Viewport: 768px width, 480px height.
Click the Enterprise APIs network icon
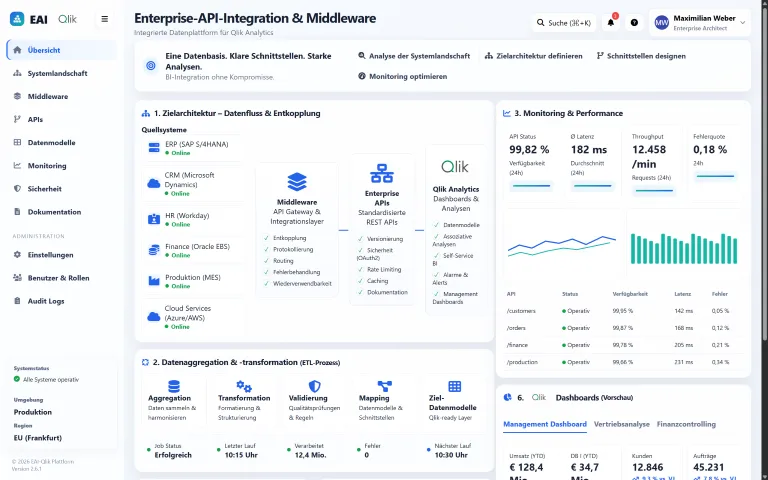382,174
